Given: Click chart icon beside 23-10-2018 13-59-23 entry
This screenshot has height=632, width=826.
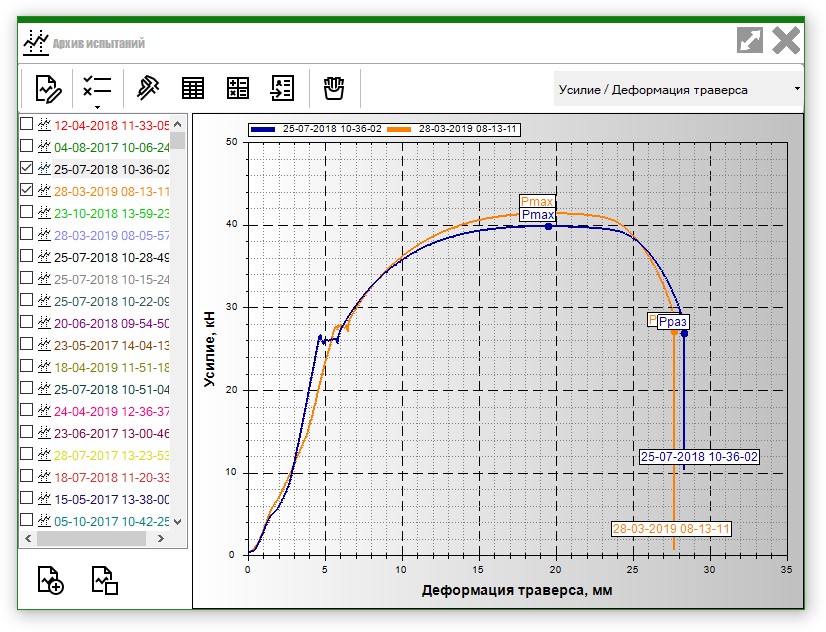Looking at the screenshot, I should pyautogui.click(x=44, y=213).
